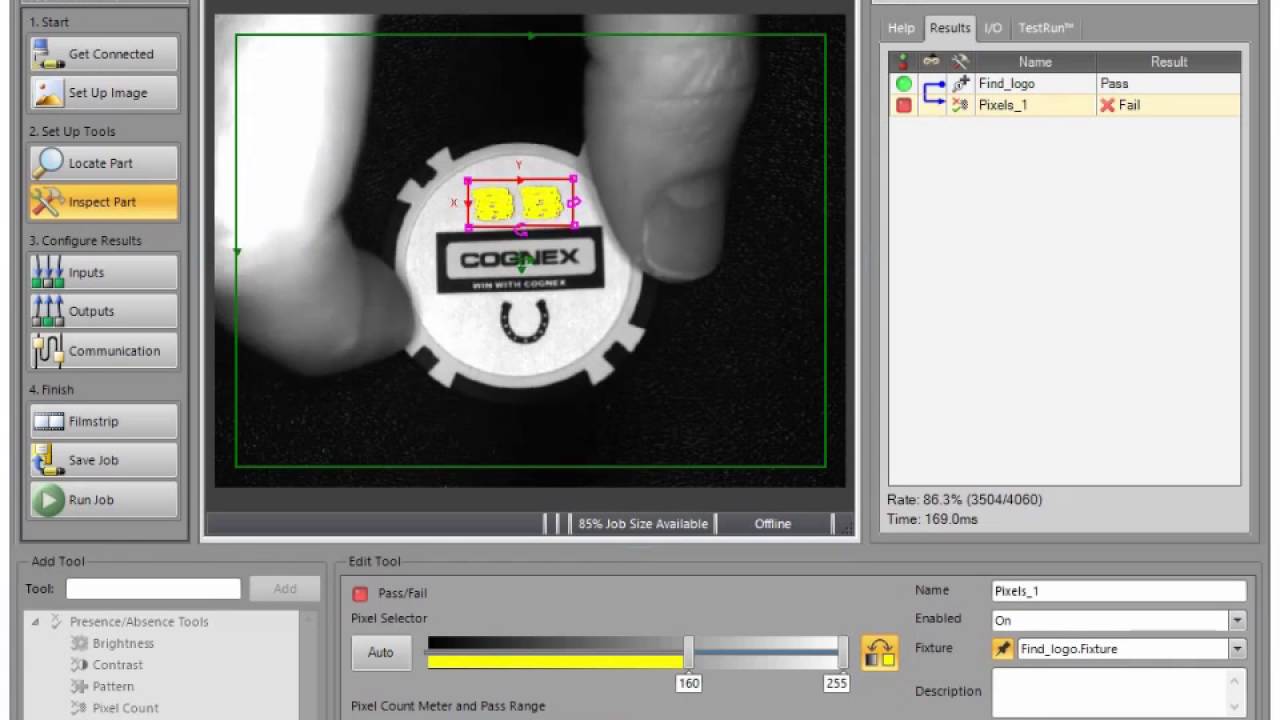Switch to the Results tab
The image size is (1280, 720).
tap(949, 28)
